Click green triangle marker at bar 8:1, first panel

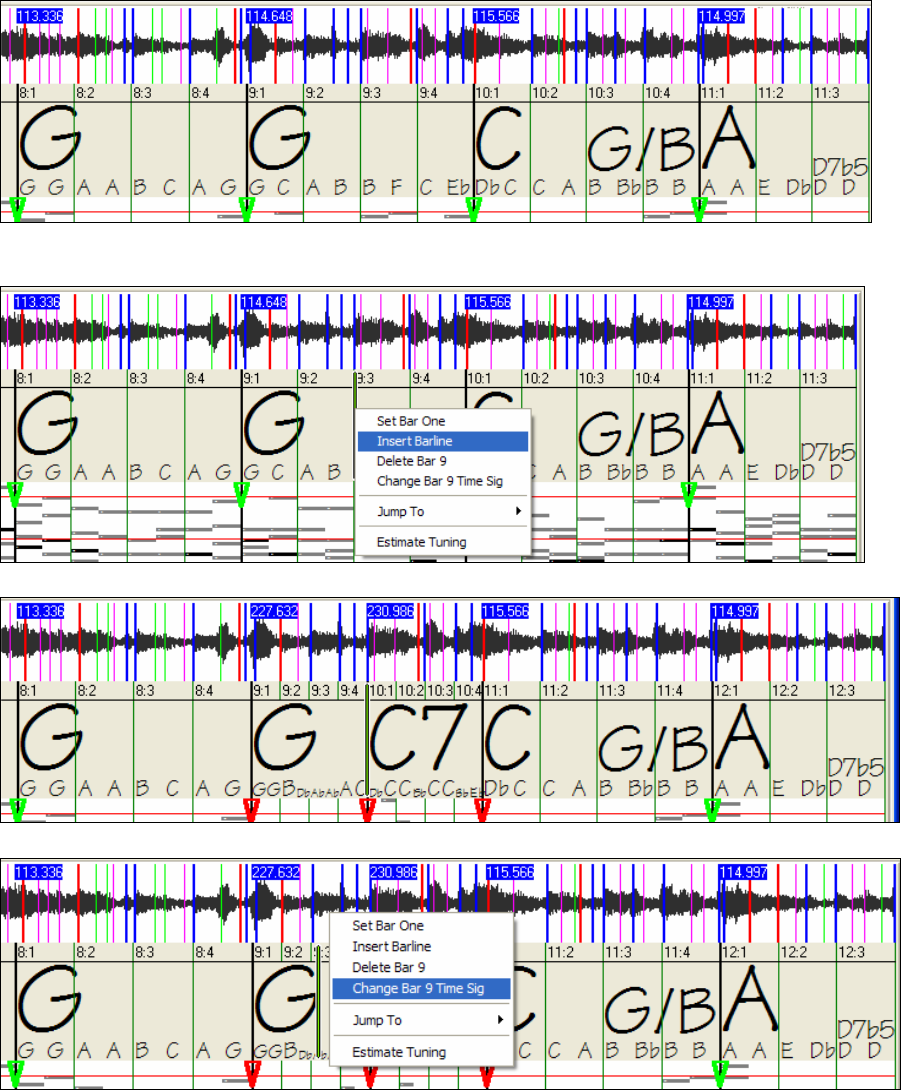click(x=17, y=209)
